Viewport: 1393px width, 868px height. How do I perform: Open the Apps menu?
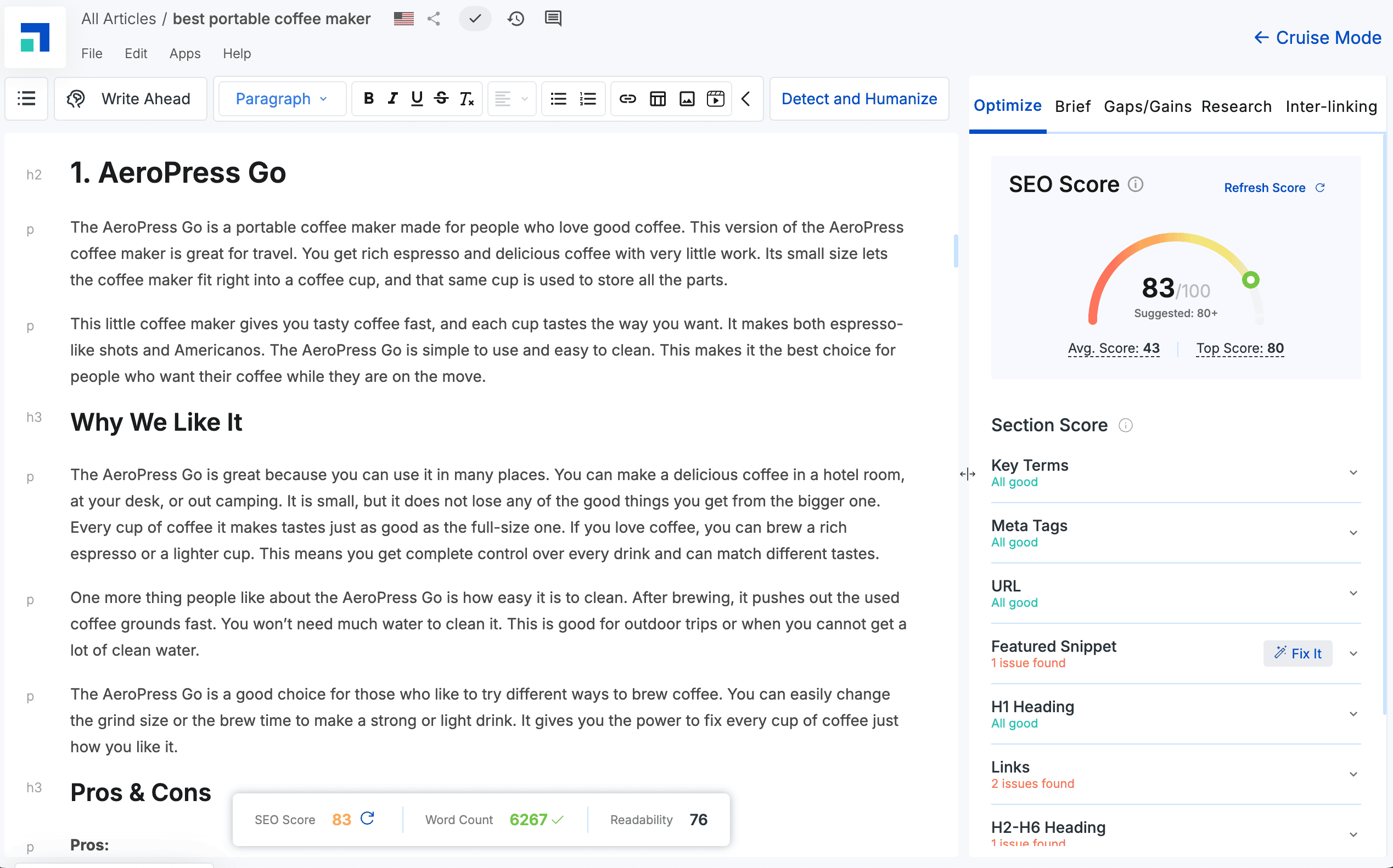pyautogui.click(x=185, y=53)
